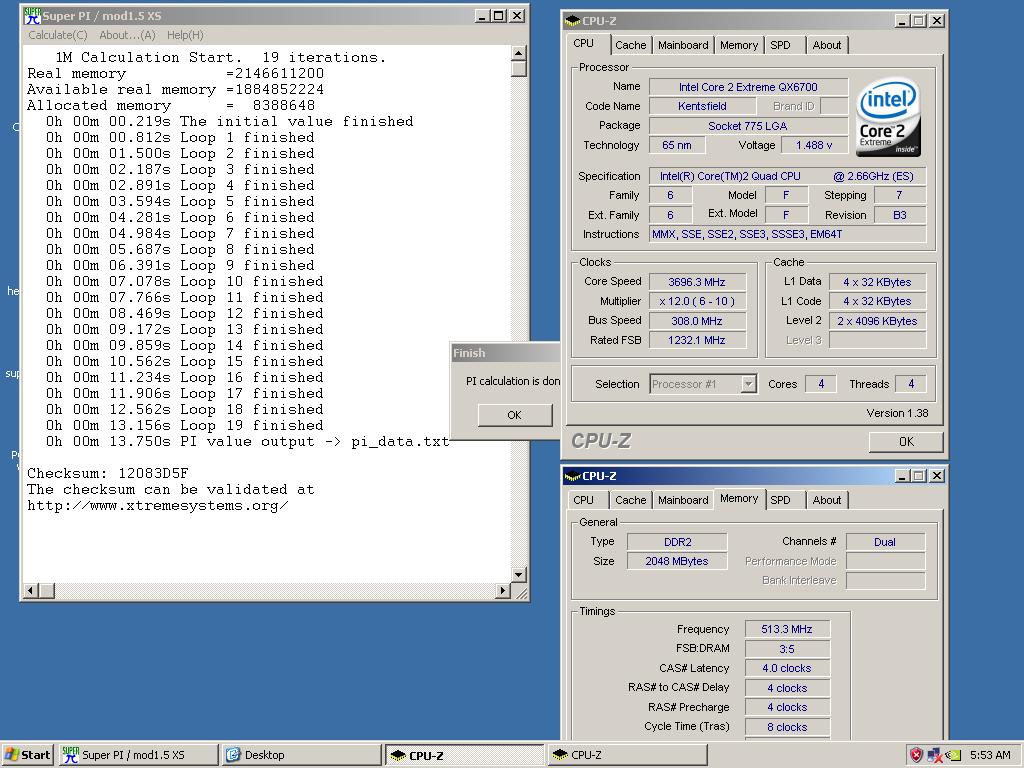Click the Rated FSB 1232.1 MHz value
Image resolution: width=1024 pixels, height=768 pixels.
click(x=697, y=340)
